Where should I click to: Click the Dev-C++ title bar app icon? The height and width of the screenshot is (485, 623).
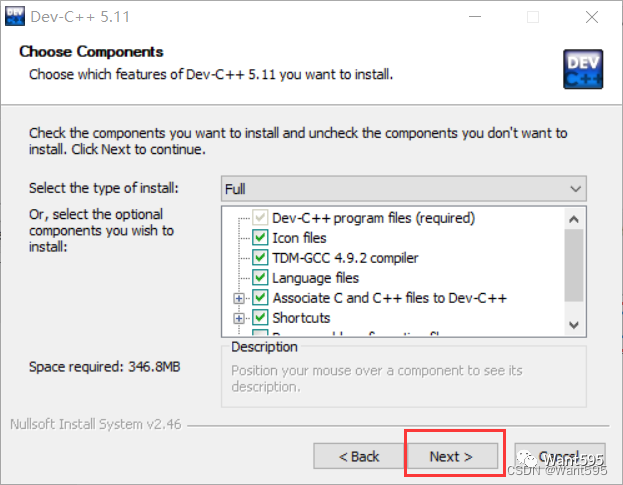pos(15,16)
